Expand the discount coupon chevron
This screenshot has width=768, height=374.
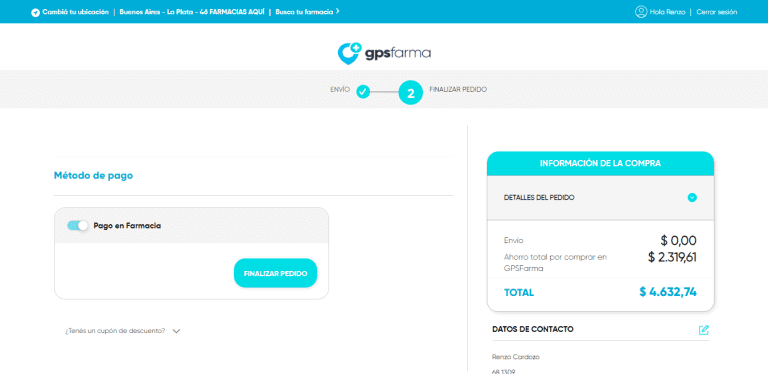(x=176, y=331)
